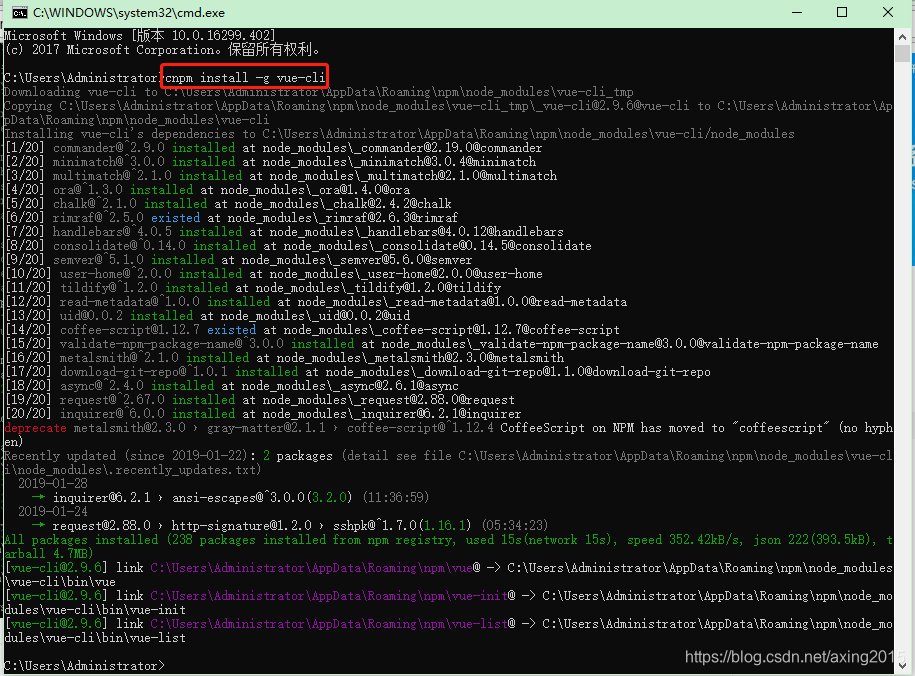Click the 'Downloading vue-cli to' line

click(319, 92)
